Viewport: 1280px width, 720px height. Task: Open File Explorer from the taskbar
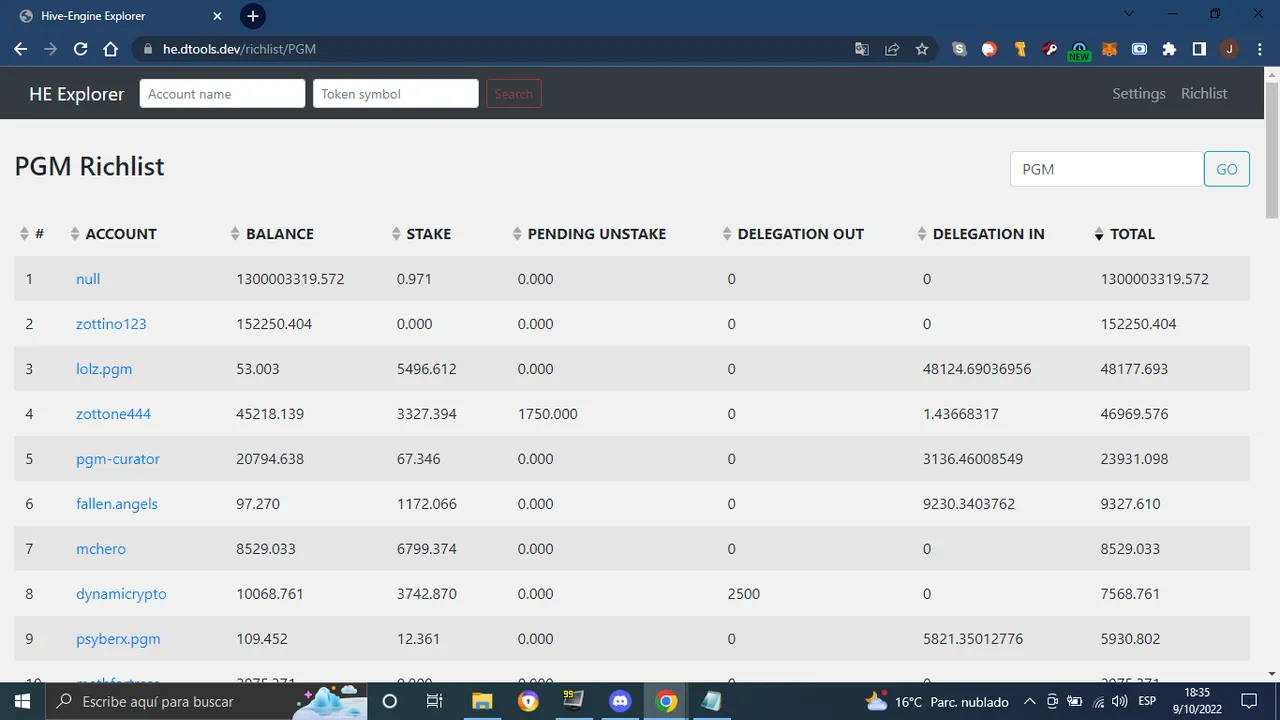pyautogui.click(x=482, y=701)
